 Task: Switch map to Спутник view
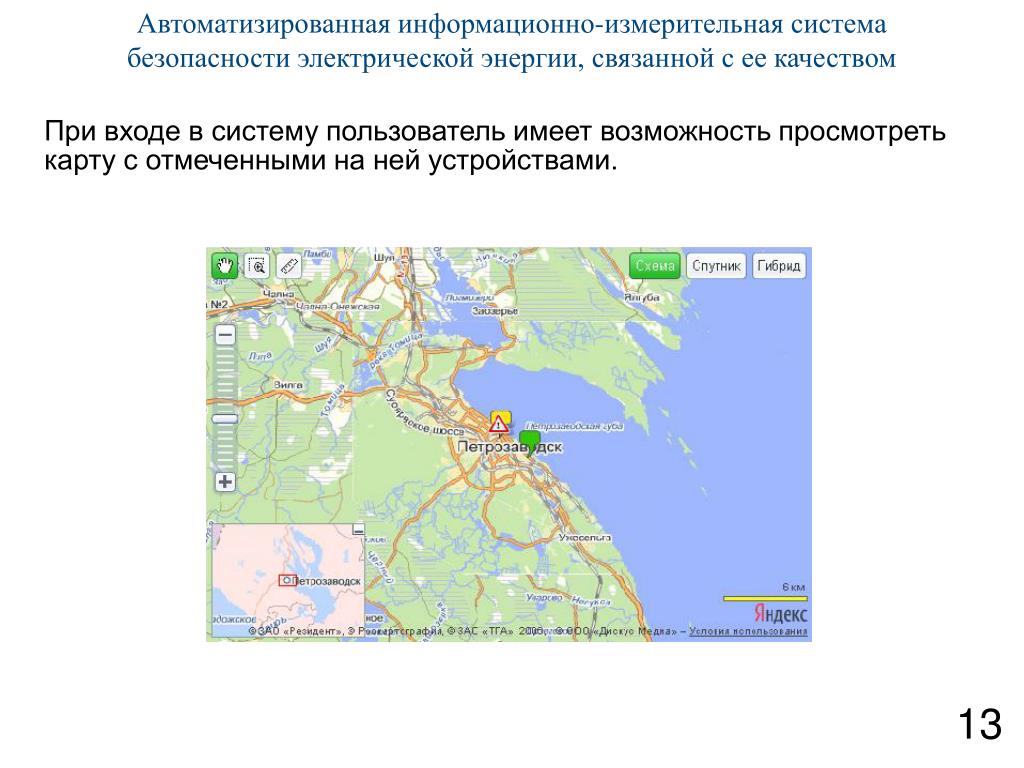pyautogui.click(x=716, y=266)
